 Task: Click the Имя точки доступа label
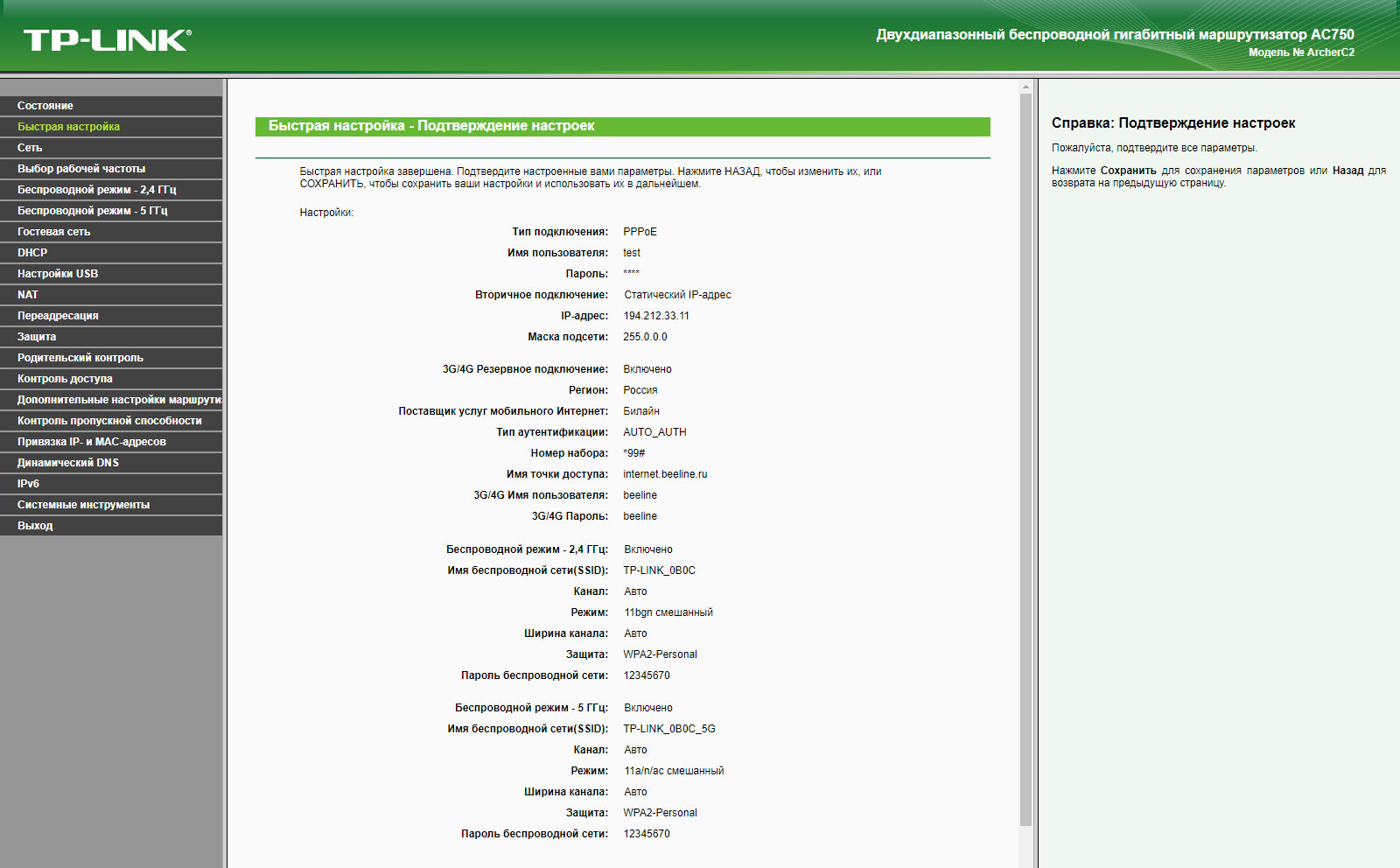[x=557, y=474]
